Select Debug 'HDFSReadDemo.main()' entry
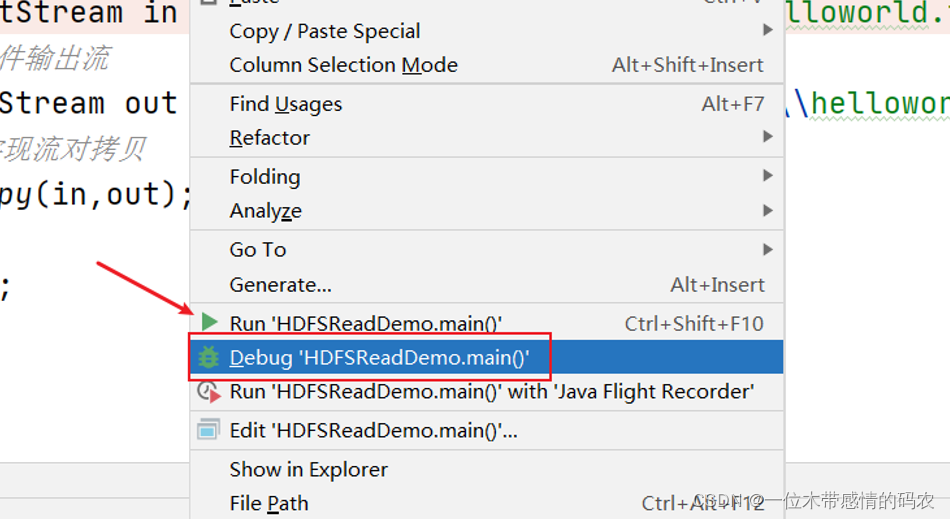This screenshot has height=519, width=950. 379,358
